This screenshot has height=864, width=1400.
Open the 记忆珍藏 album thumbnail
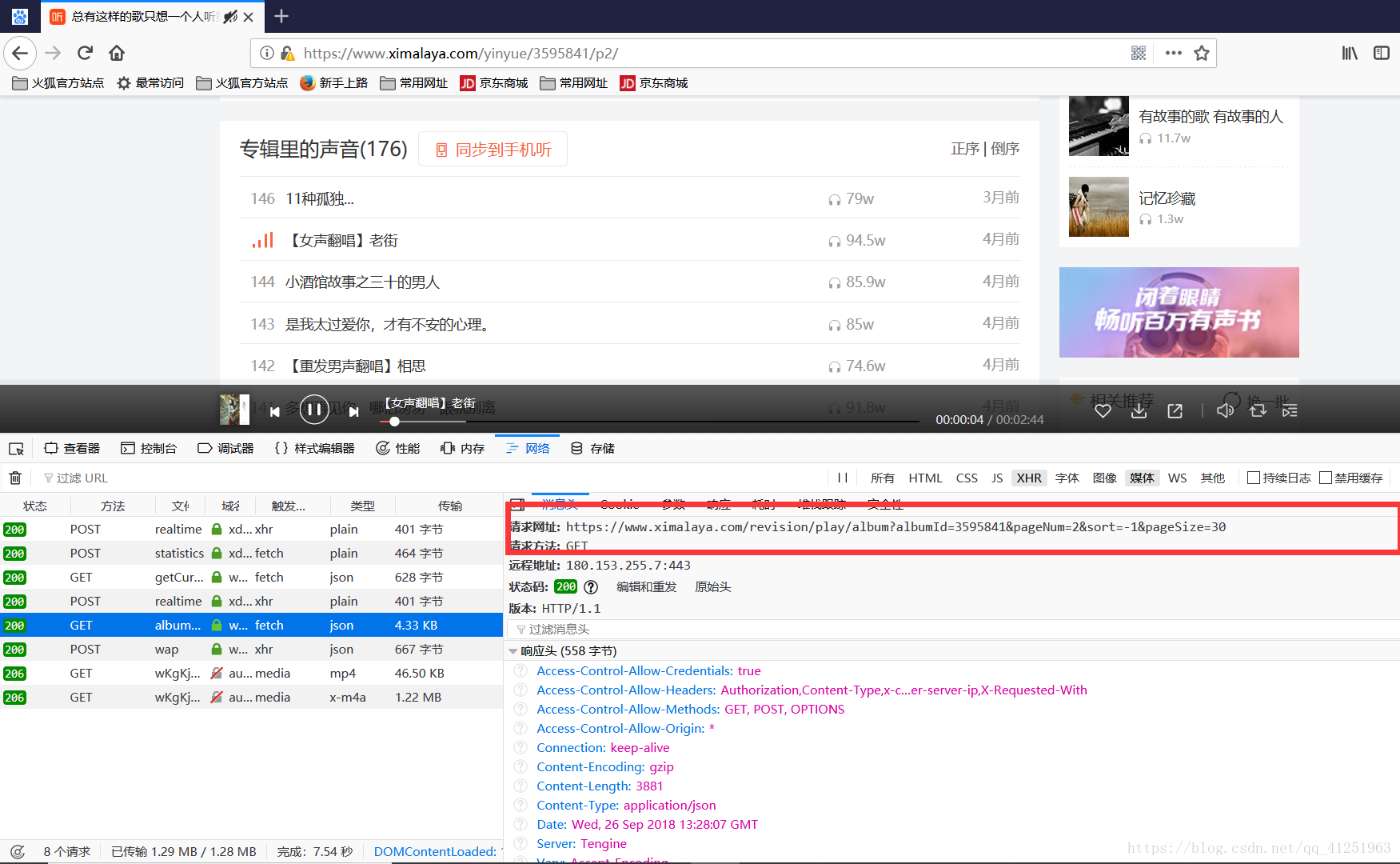click(1099, 206)
